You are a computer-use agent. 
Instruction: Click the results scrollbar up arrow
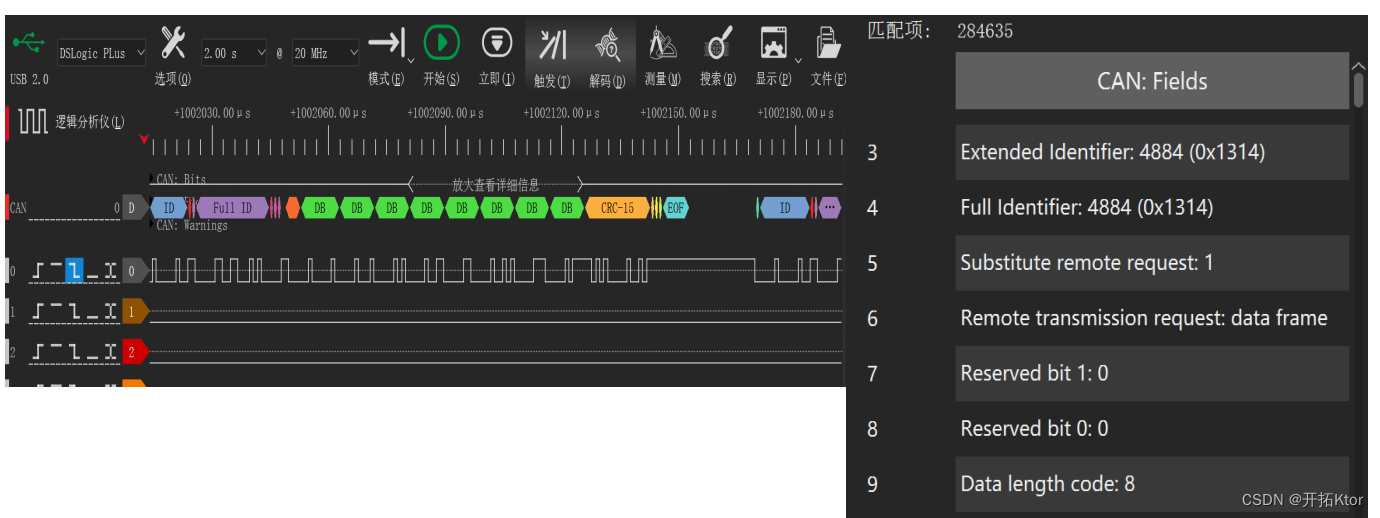coord(1358,66)
